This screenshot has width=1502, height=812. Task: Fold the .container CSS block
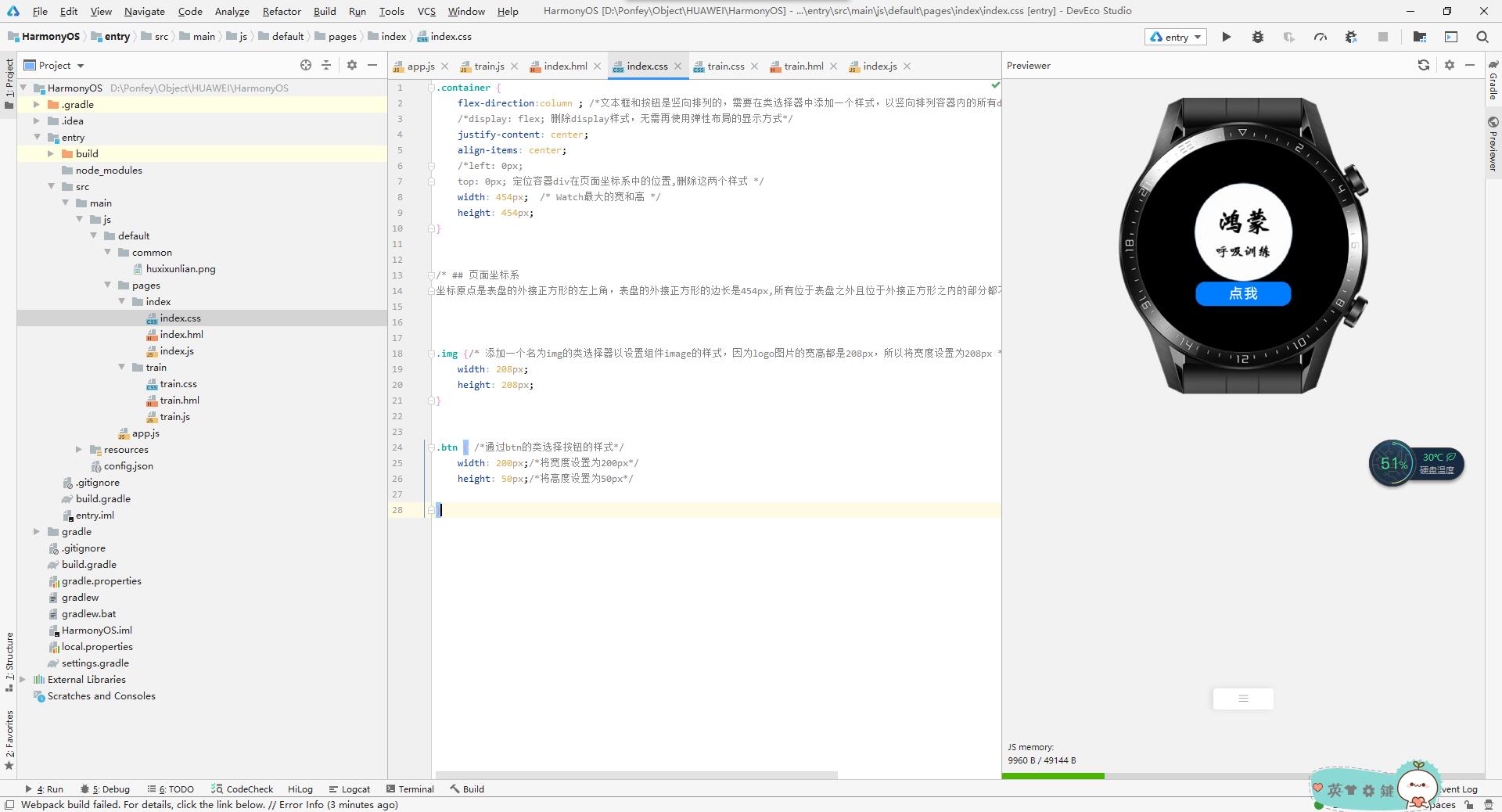pyautogui.click(x=431, y=88)
